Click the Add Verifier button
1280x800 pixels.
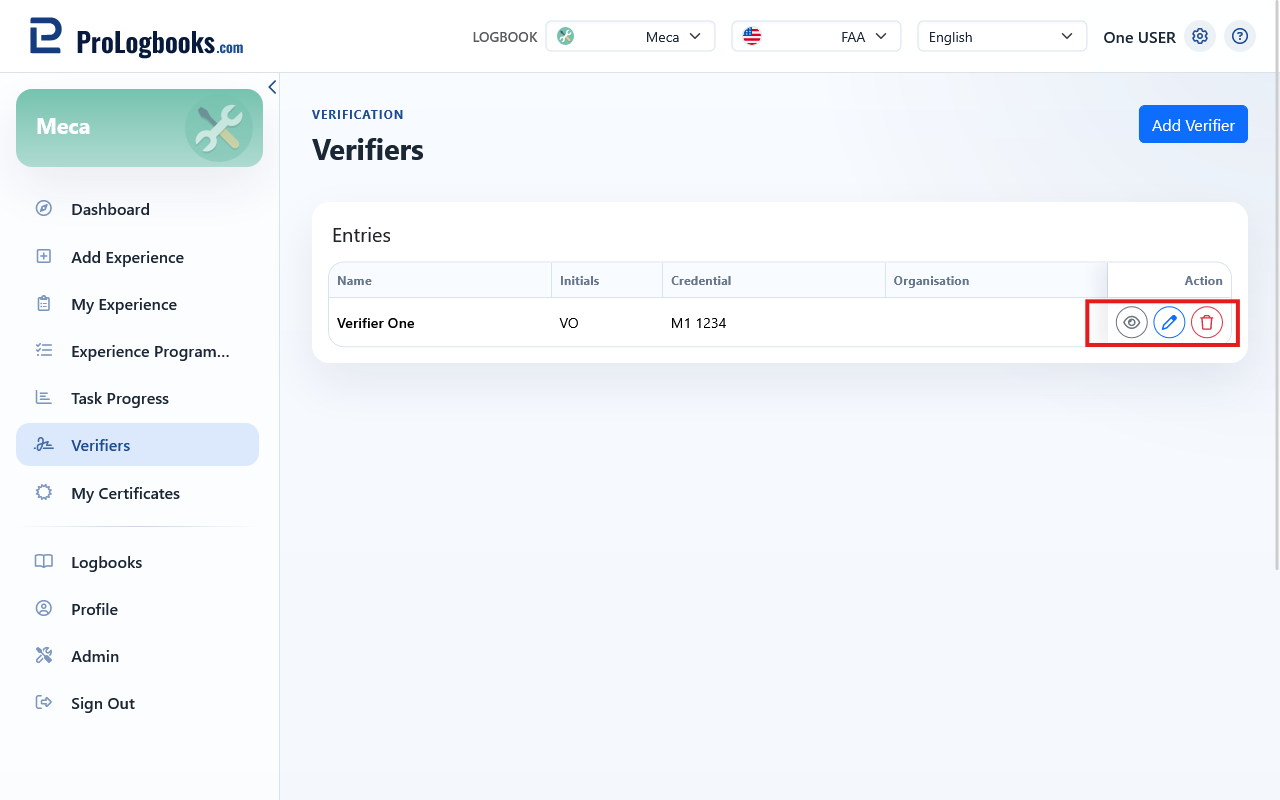coord(1193,125)
